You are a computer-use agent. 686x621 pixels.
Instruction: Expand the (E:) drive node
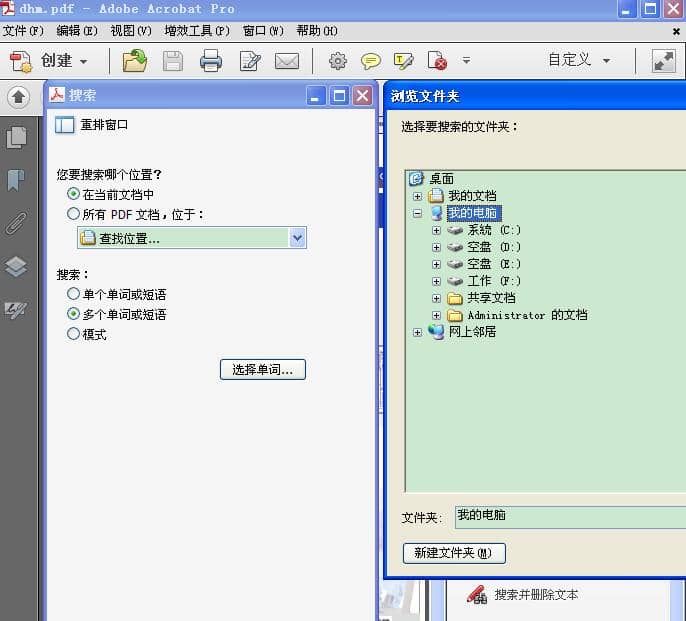pos(436,264)
